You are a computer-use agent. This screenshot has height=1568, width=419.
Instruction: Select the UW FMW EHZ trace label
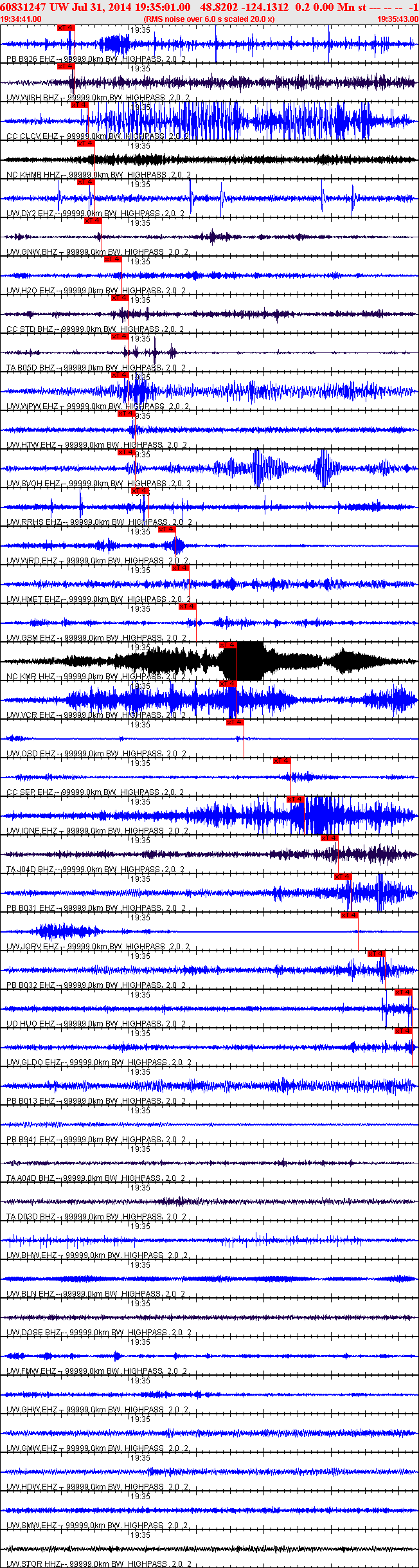coord(97,1371)
